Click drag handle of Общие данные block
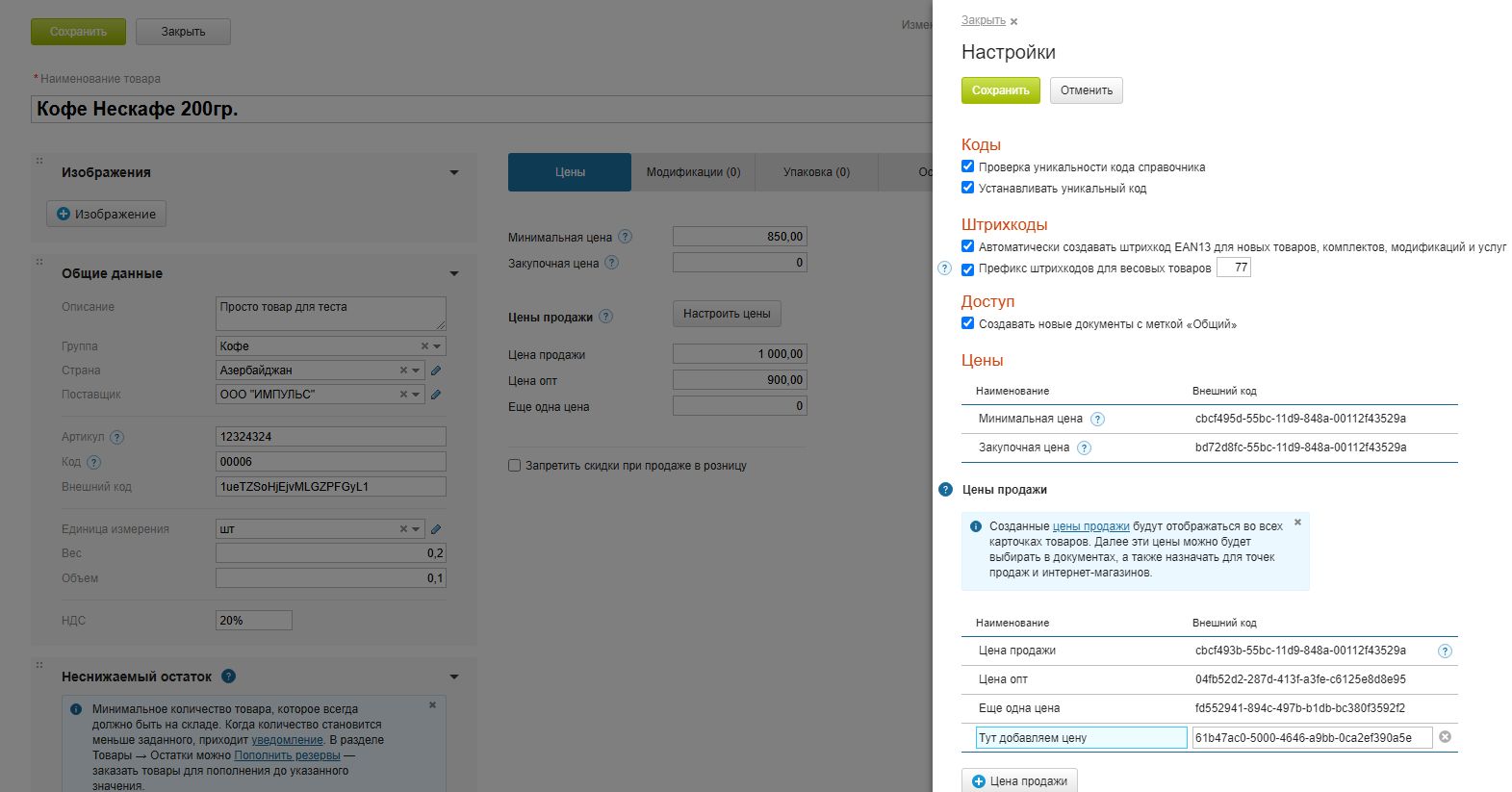1512x792 pixels. (x=39, y=262)
